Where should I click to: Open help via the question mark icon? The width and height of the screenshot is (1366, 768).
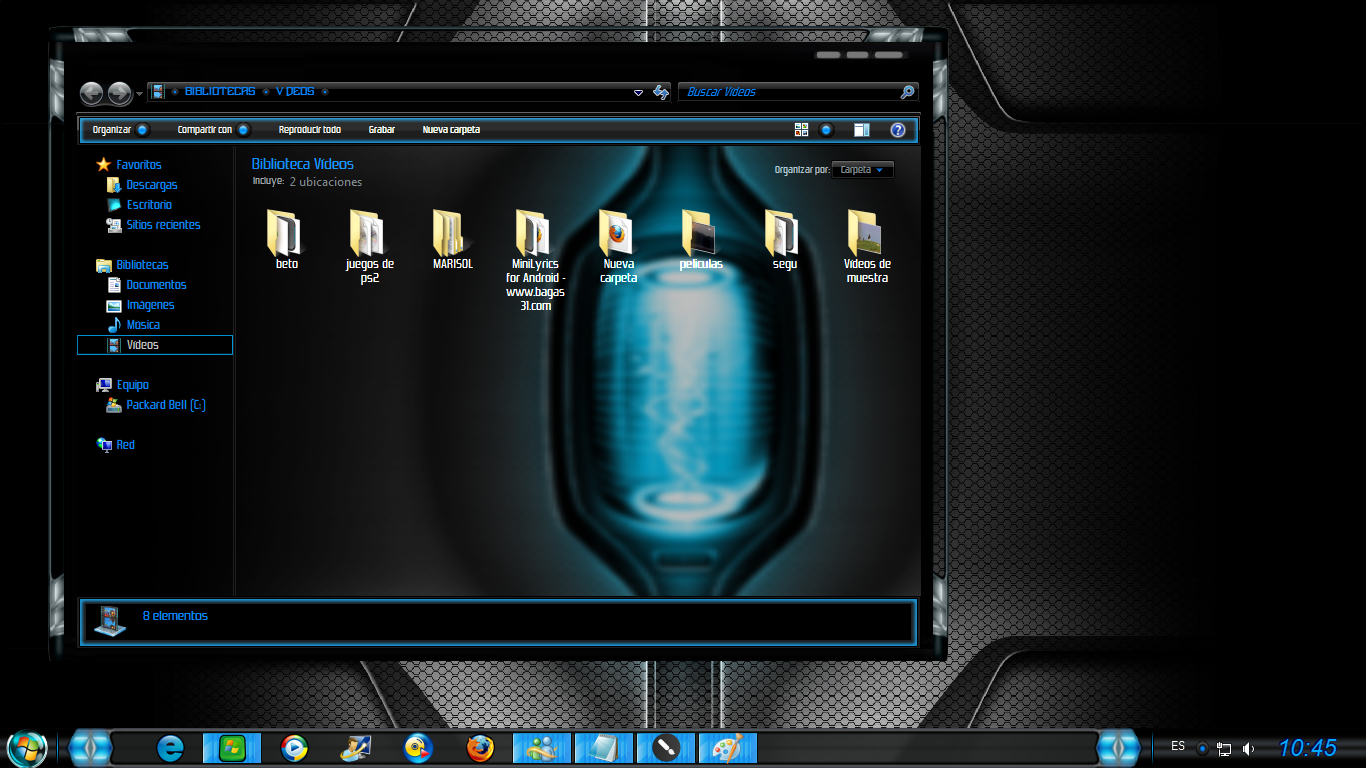[x=897, y=130]
